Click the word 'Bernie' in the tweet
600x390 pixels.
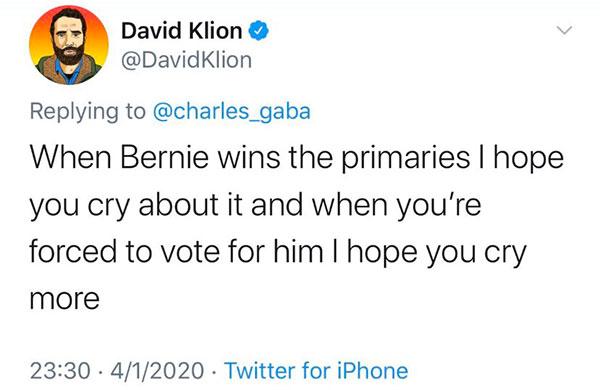(x=165, y=157)
